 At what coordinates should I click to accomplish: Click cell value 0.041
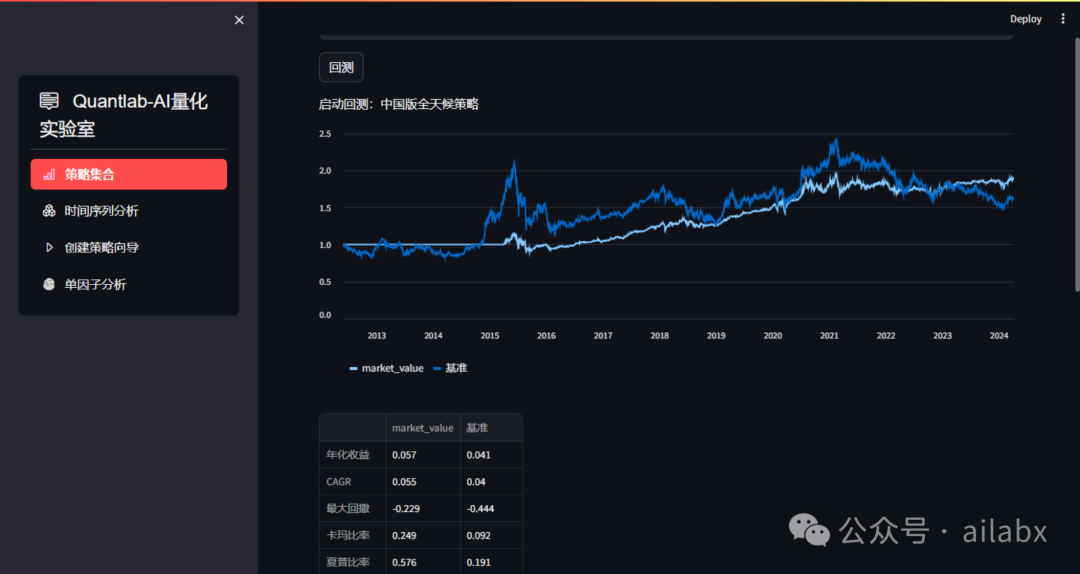[x=491, y=455]
